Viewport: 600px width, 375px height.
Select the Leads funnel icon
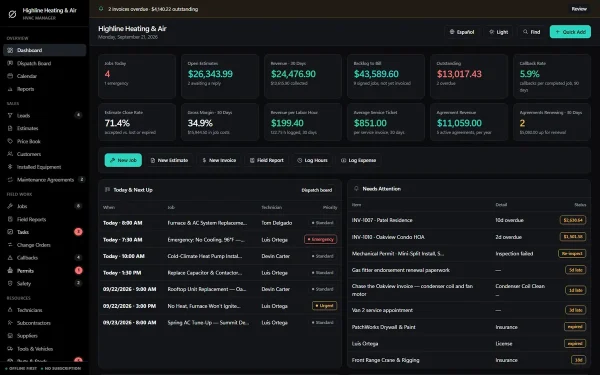[x=10, y=115]
